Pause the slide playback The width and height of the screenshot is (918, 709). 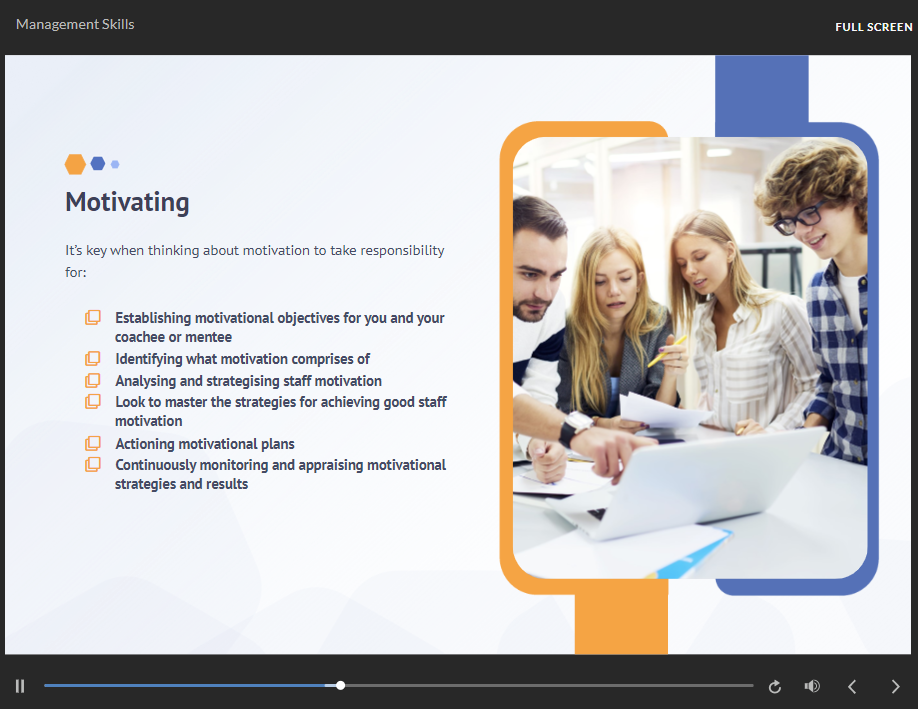click(x=20, y=686)
